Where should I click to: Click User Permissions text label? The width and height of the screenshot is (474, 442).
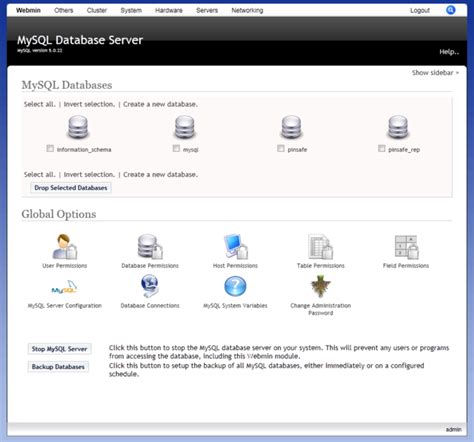coord(65,266)
